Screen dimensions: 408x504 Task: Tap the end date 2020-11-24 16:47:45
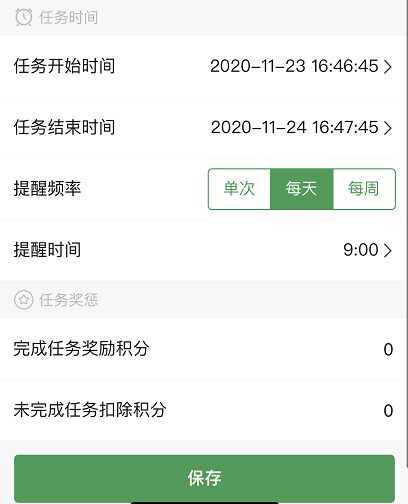294,127
